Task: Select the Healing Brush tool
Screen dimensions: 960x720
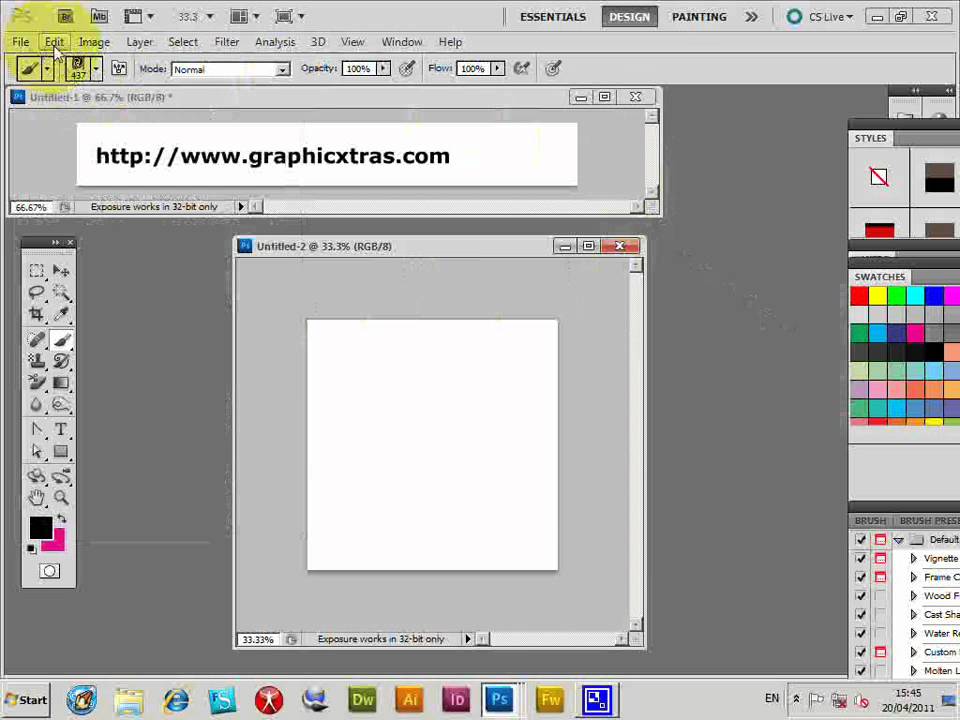Action: [x=36, y=339]
